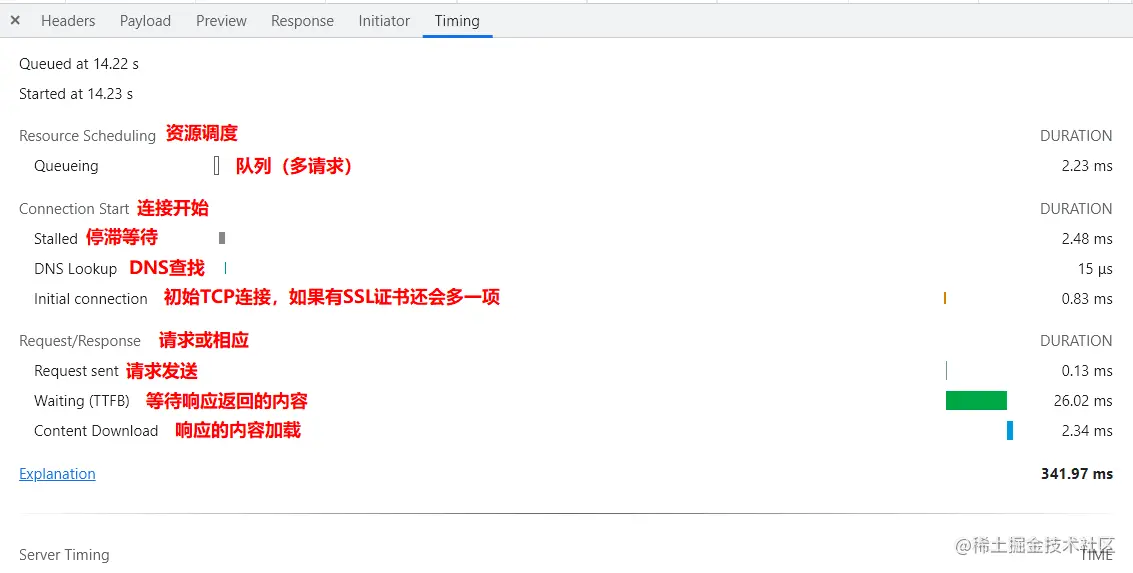This screenshot has width=1133, height=573.
Task: Click the Server Timing heading
Action: pyautogui.click(x=64, y=555)
